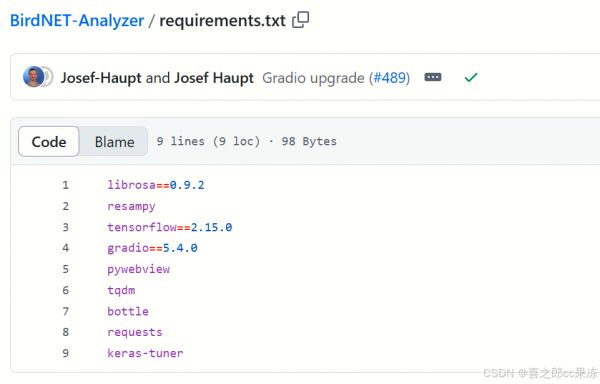Click the librosa==0.9.2 code line
The image size is (600, 384).
tap(156, 185)
